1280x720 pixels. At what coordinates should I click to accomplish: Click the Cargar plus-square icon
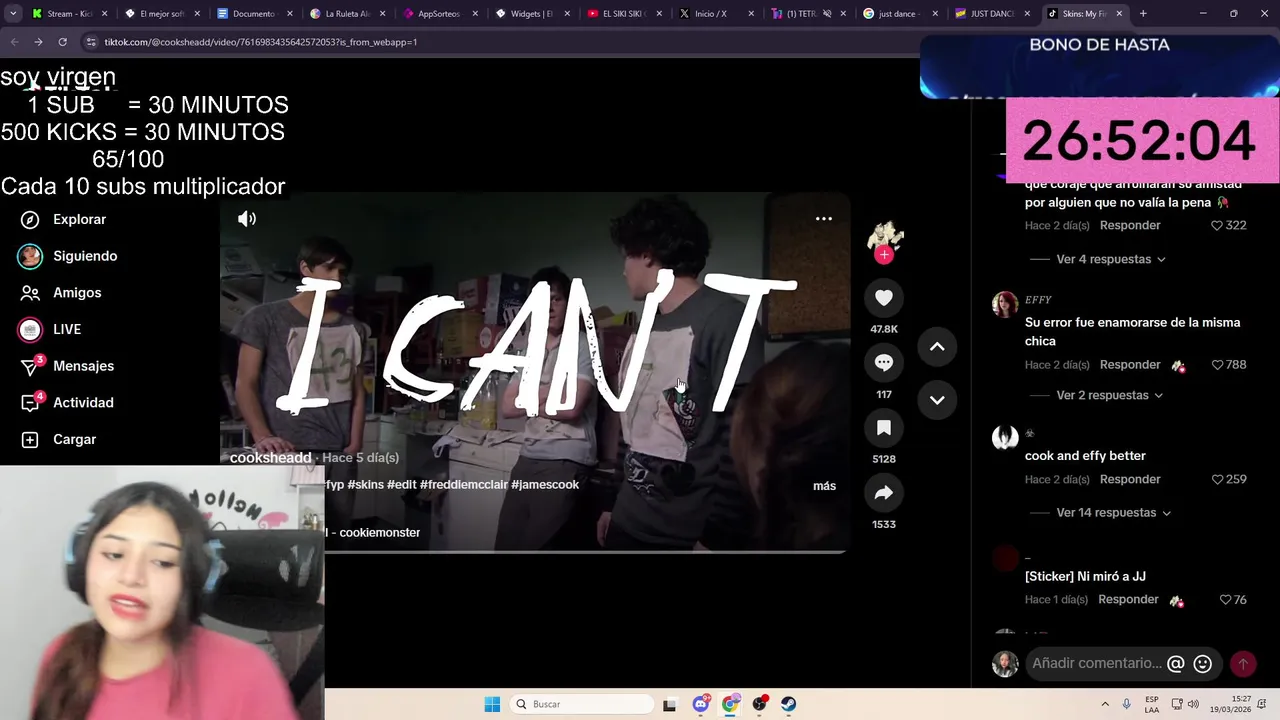(x=30, y=440)
